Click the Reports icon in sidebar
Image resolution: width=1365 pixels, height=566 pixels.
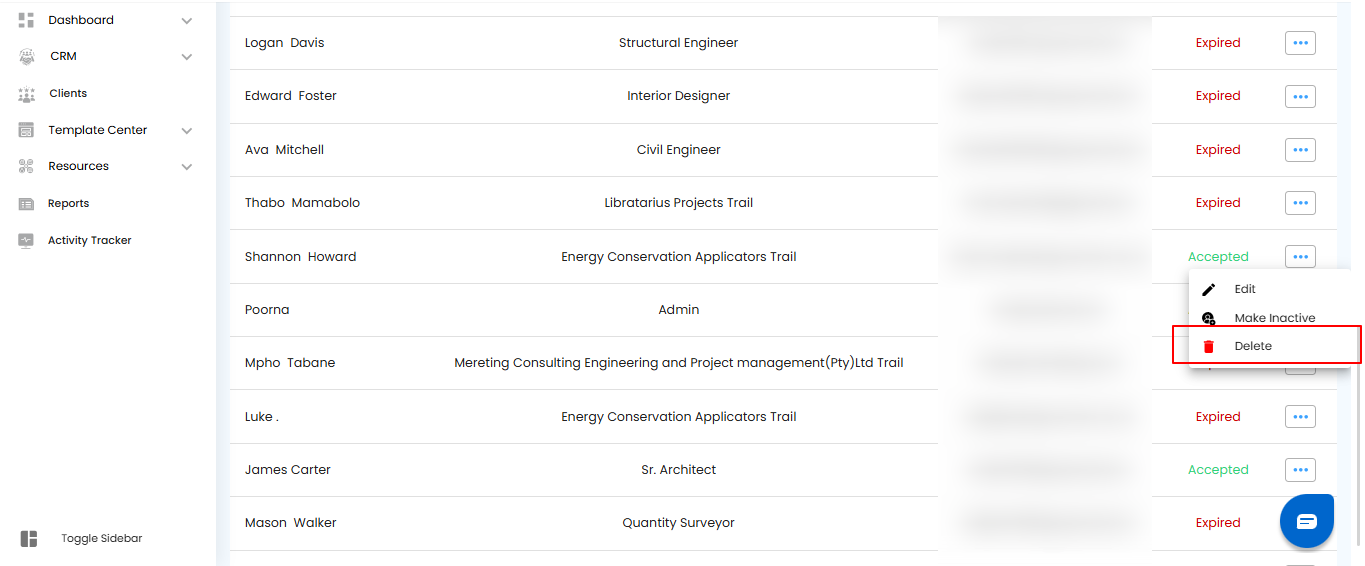(27, 204)
